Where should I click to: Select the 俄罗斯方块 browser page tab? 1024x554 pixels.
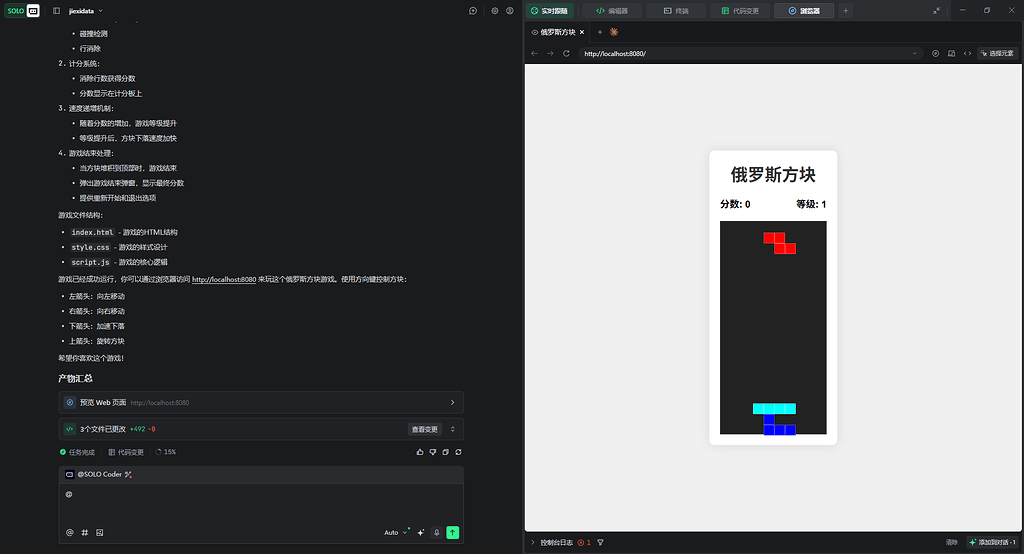coord(554,32)
